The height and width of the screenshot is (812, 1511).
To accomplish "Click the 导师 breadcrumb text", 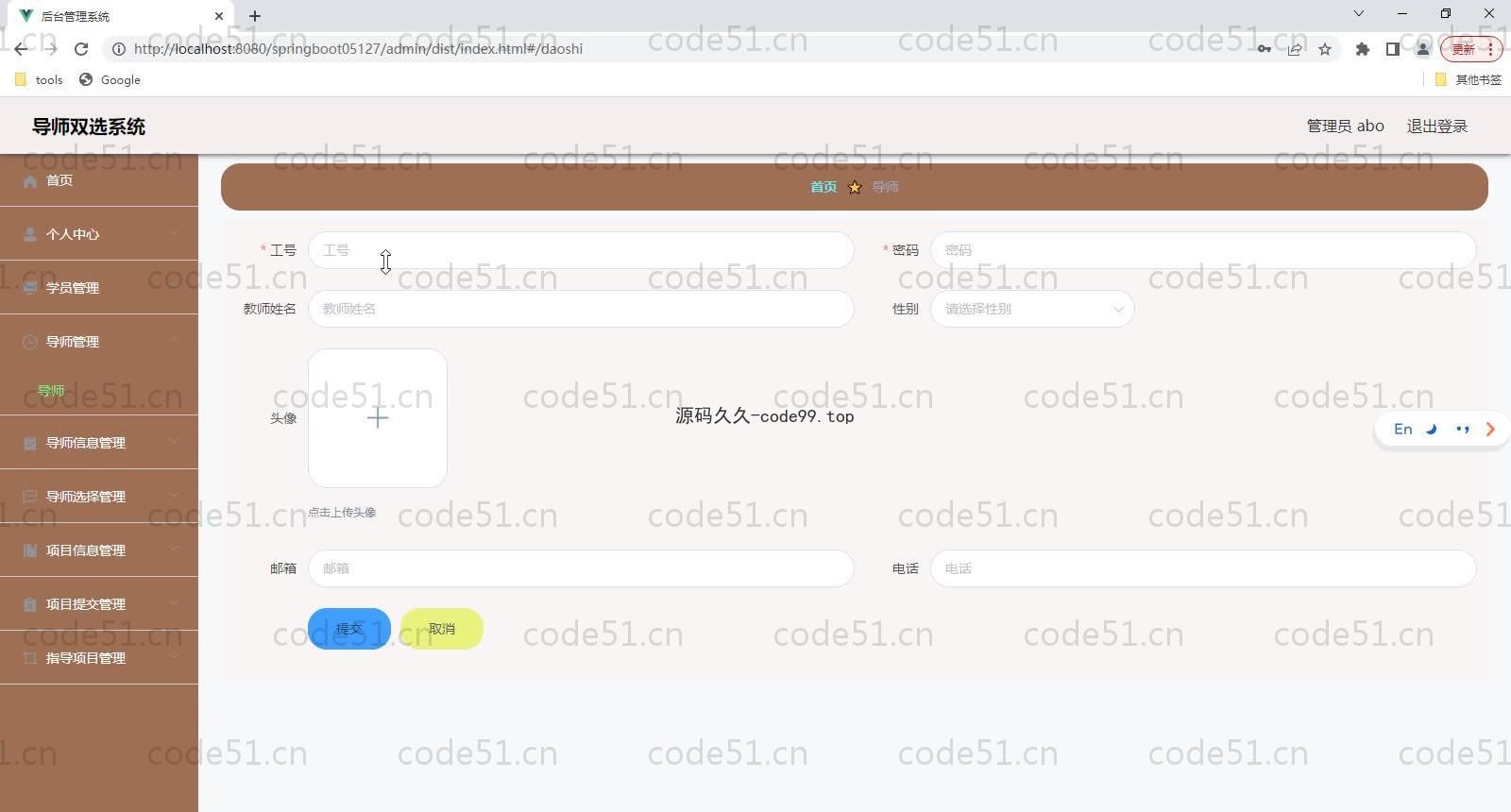I will pos(885,187).
